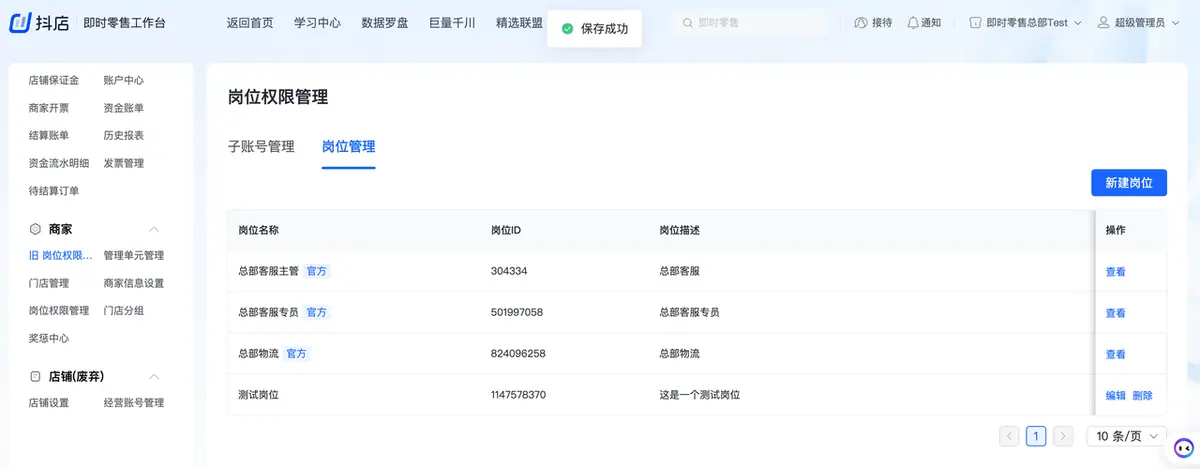The width and height of the screenshot is (1200, 469).
Task: Open 管理单元管理 in sidebar
Action: (134, 256)
